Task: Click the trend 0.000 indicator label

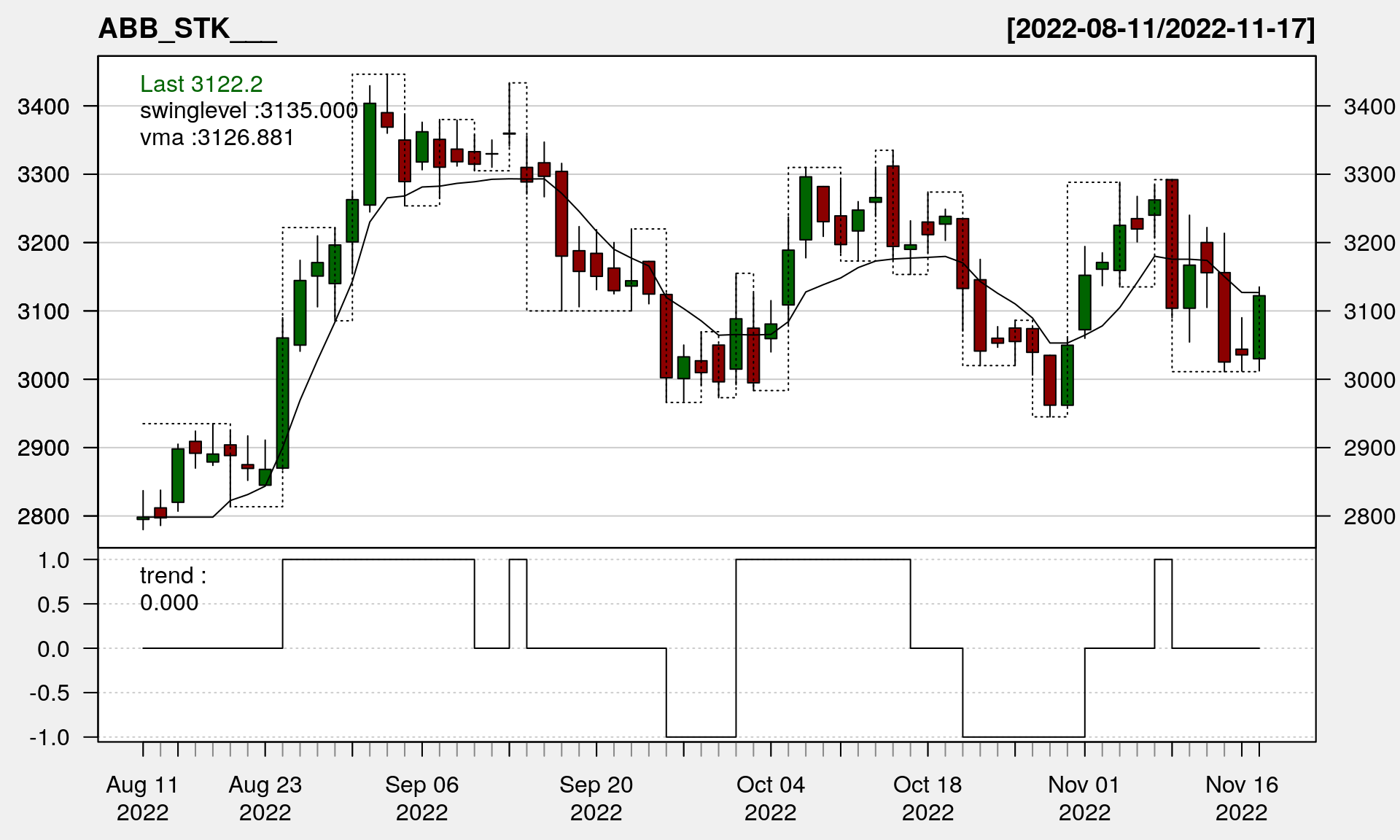Action: [x=173, y=589]
